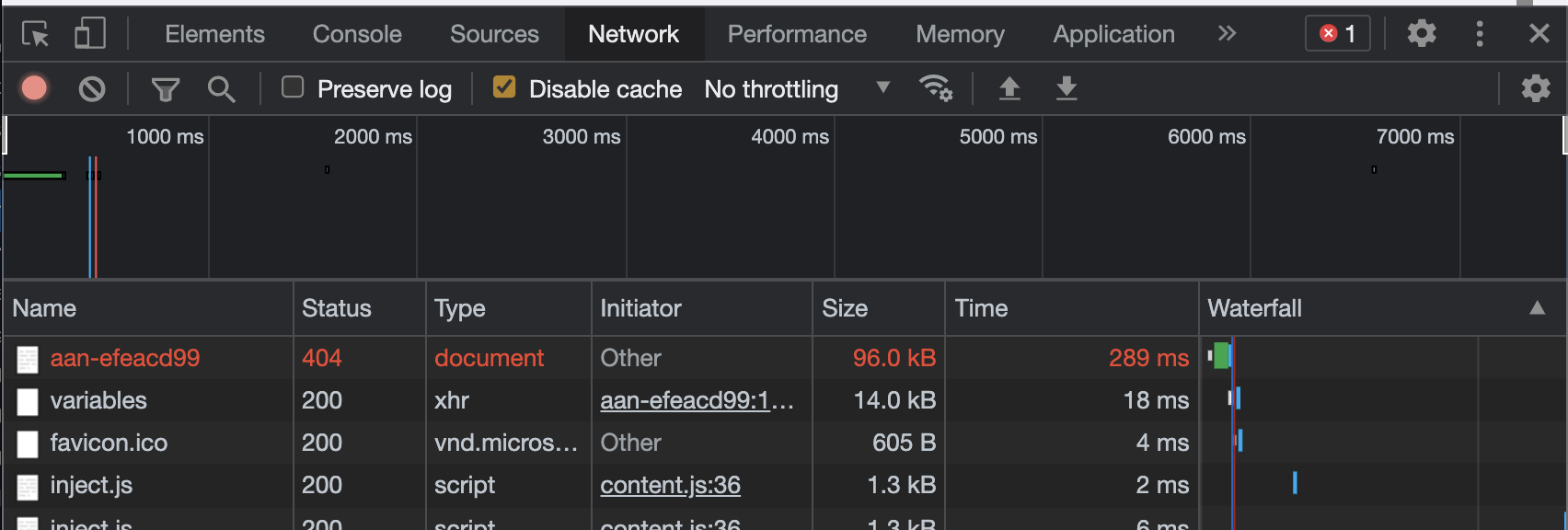The width and height of the screenshot is (1568, 530).
Task: Select the aan-efeacd99 request row
Action: coord(124,358)
